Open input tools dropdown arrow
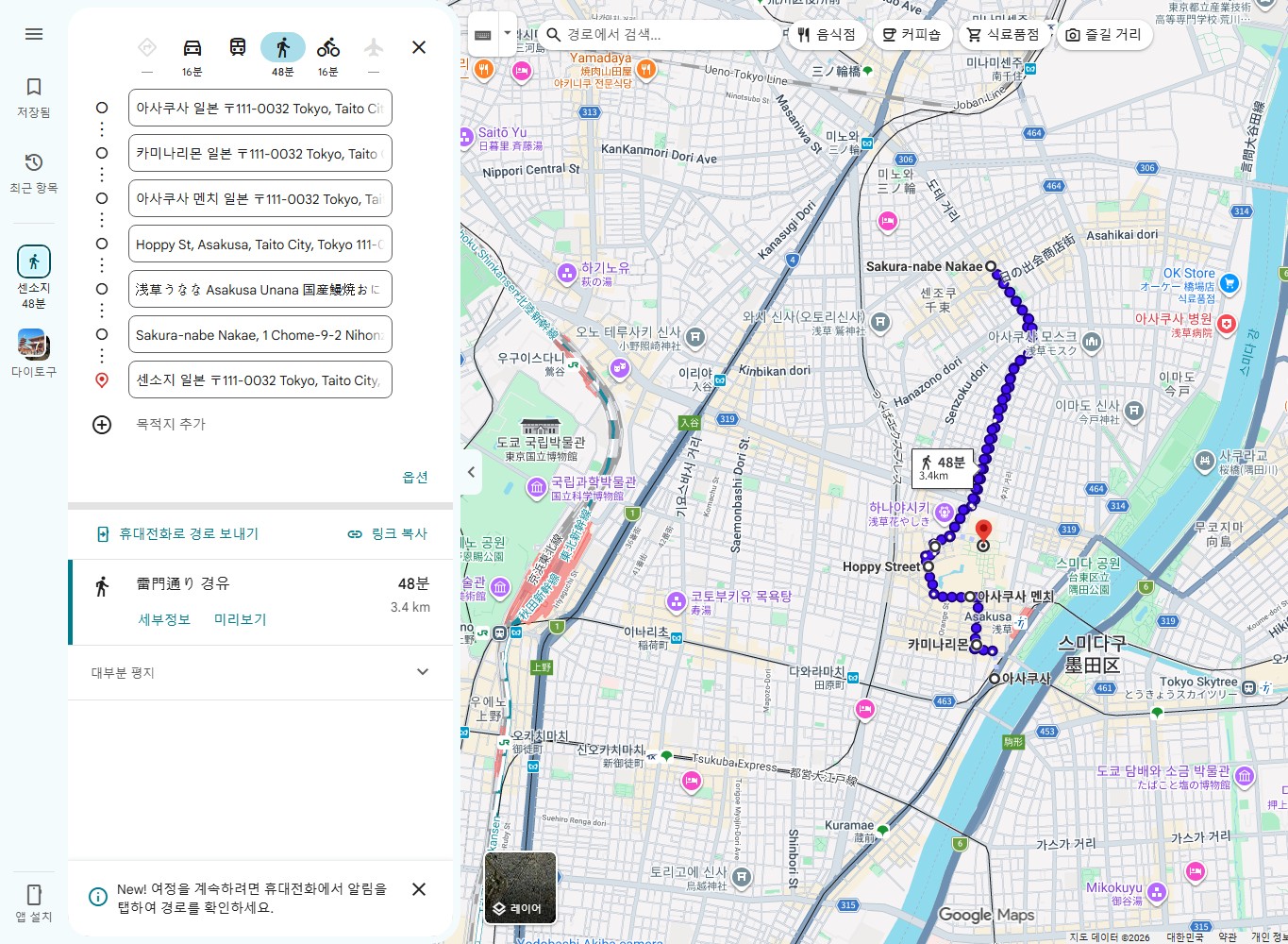This screenshot has height=944, width=1288. pyautogui.click(x=508, y=34)
